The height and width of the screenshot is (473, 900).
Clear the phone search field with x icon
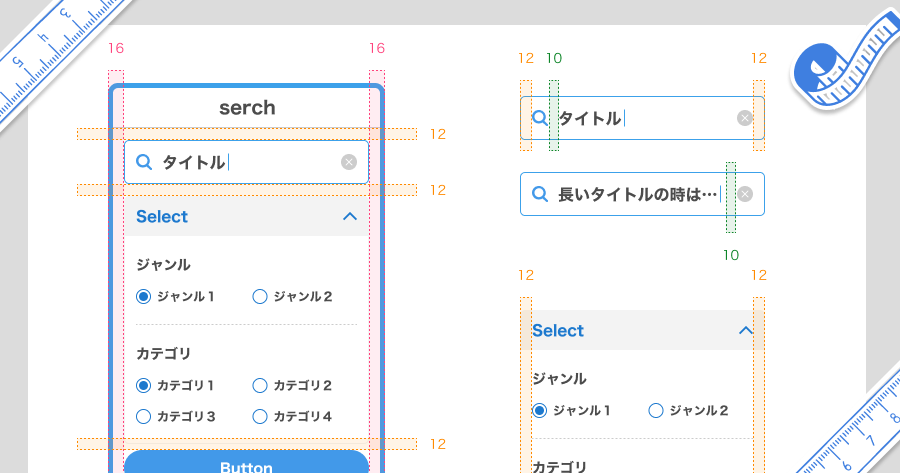[x=348, y=162]
